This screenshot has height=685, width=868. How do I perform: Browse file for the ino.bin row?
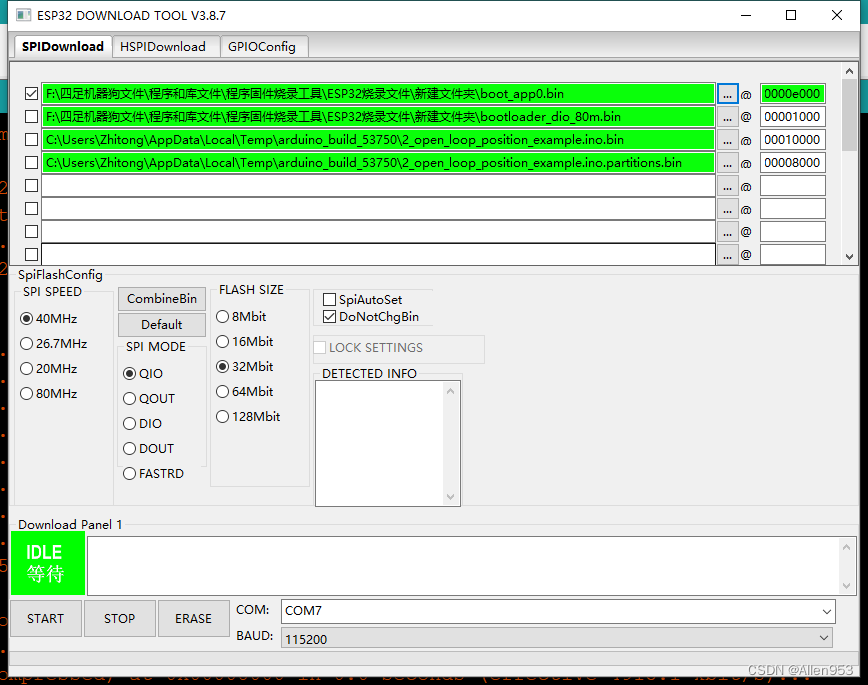(727, 141)
